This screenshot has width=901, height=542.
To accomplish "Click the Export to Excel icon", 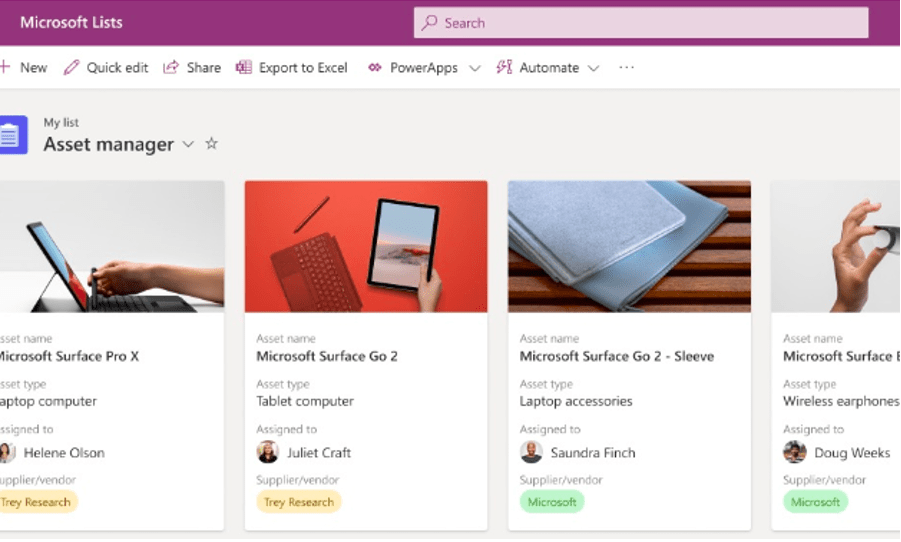I will point(244,67).
